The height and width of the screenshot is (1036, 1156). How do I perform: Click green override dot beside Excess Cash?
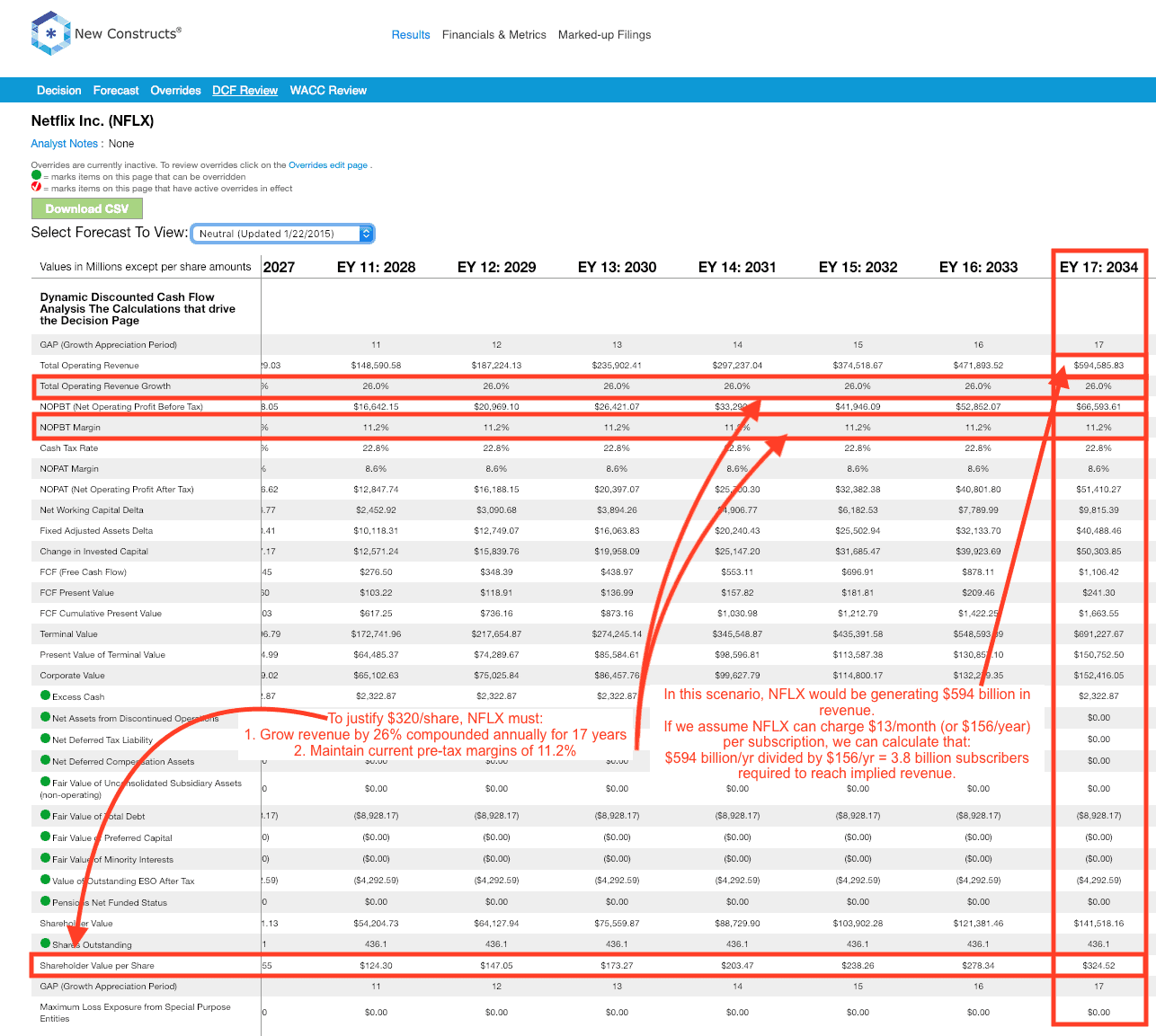coord(45,695)
